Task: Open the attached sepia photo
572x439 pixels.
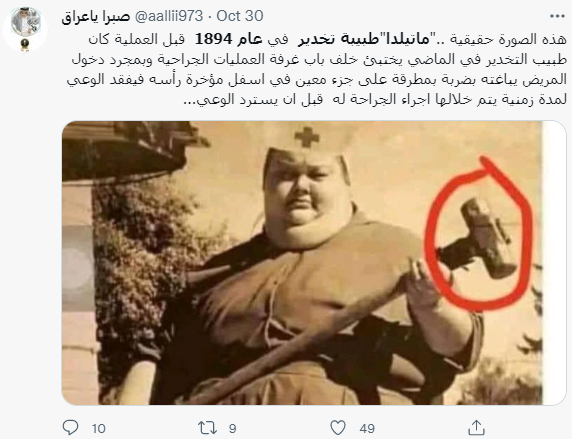Action: click(314, 263)
